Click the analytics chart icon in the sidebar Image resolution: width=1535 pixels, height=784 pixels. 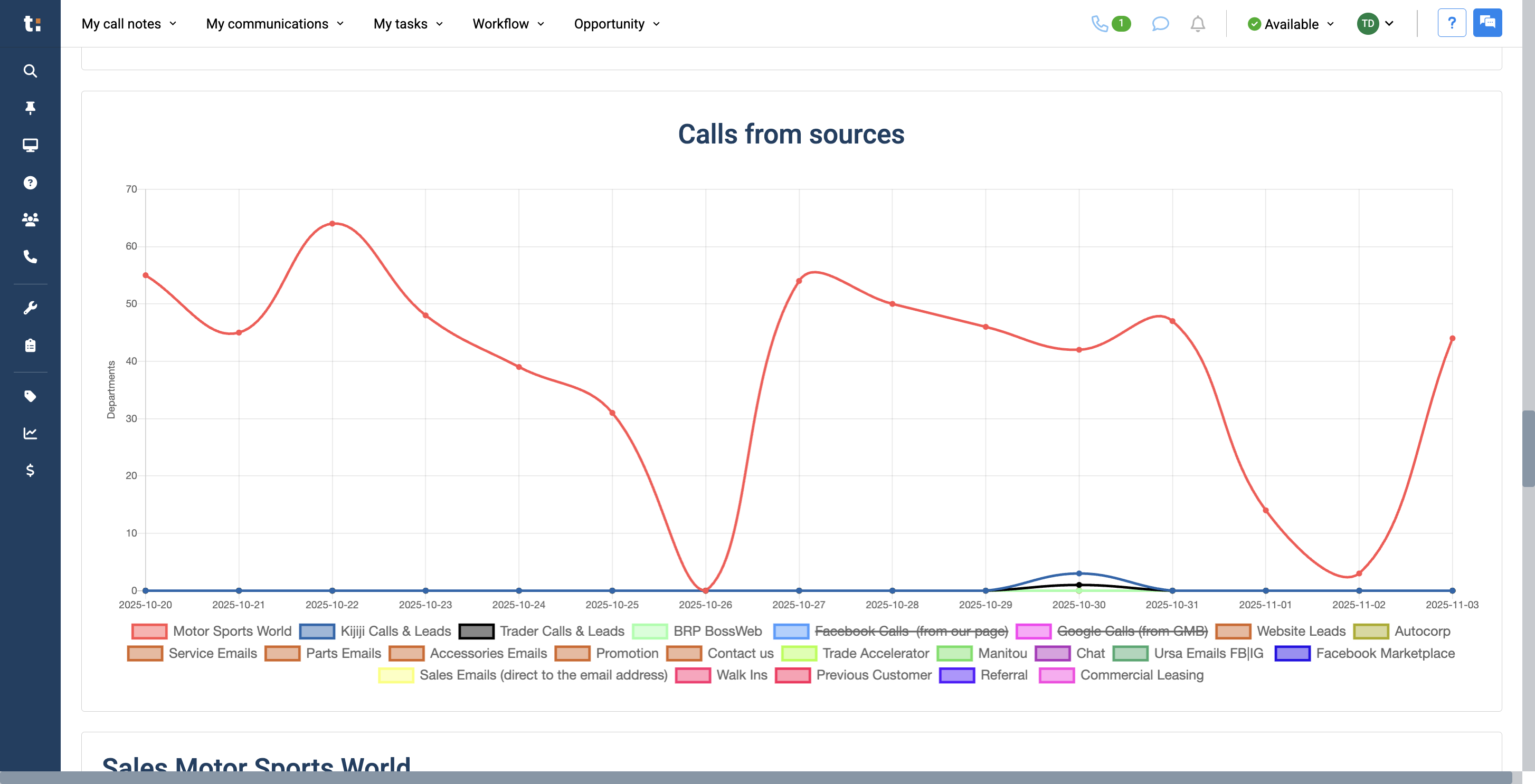[x=30, y=433]
